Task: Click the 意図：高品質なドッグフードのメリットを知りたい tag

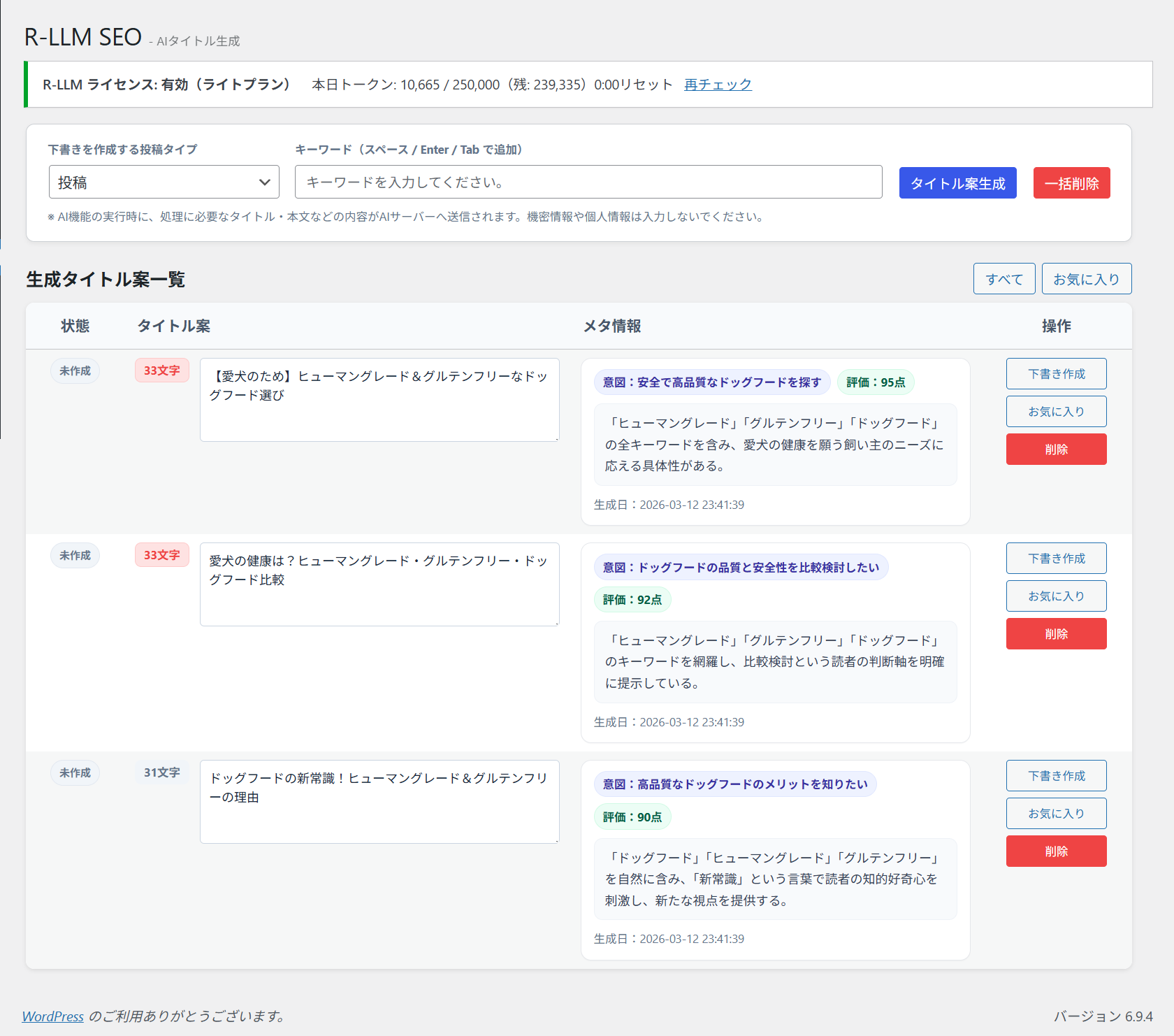Action: 735,784
